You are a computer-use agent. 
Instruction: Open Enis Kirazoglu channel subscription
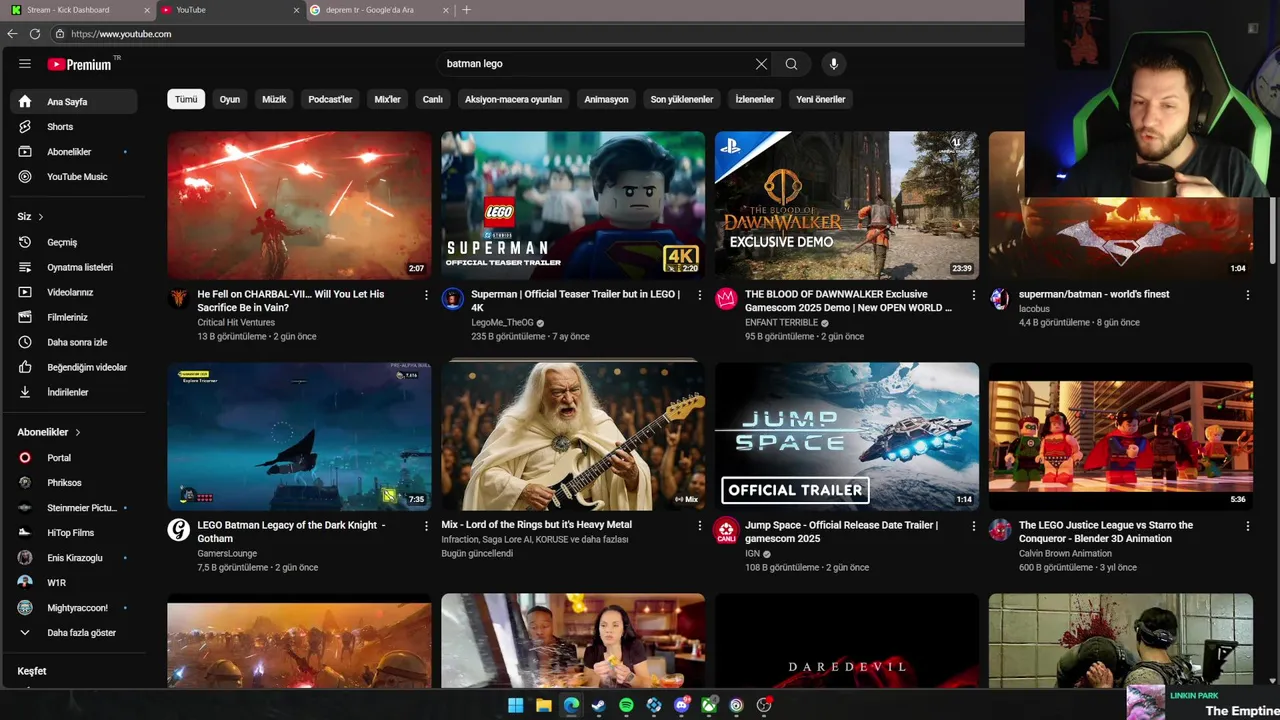(74, 558)
